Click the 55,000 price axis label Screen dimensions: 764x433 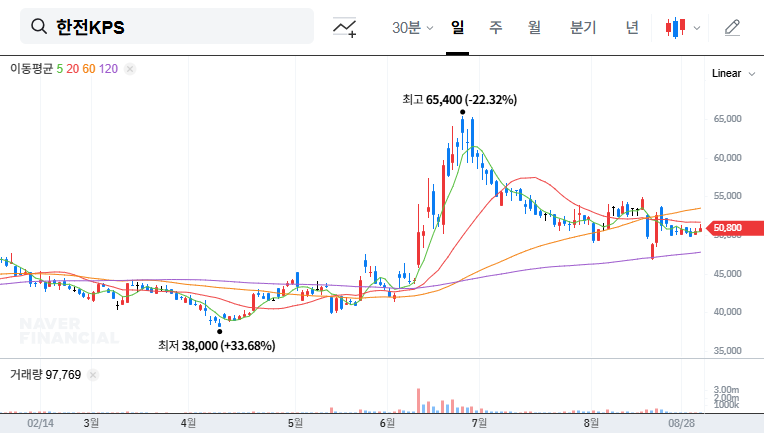coord(727,196)
